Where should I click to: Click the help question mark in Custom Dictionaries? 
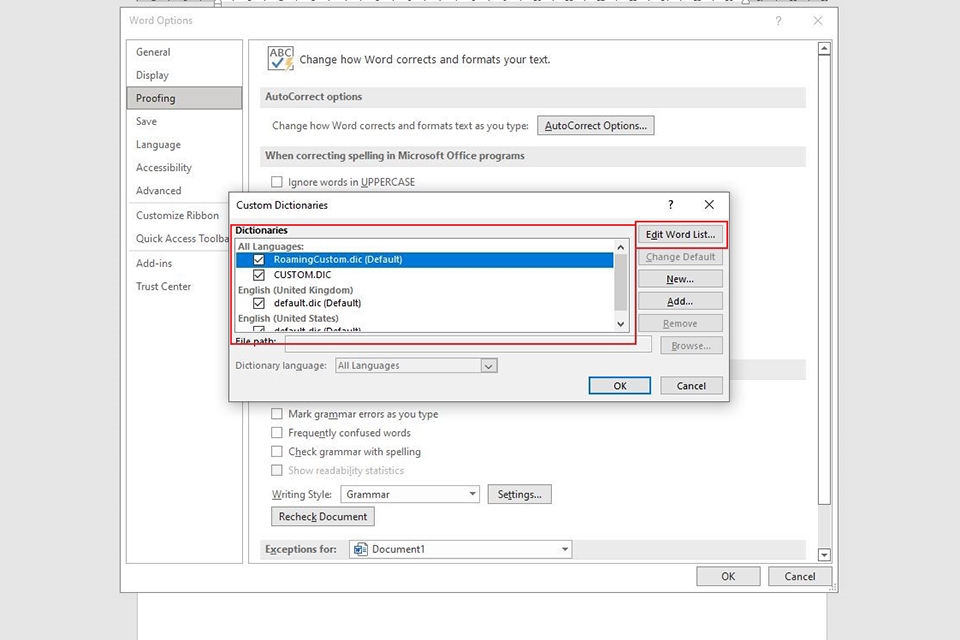pyautogui.click(x=670, y=205)
